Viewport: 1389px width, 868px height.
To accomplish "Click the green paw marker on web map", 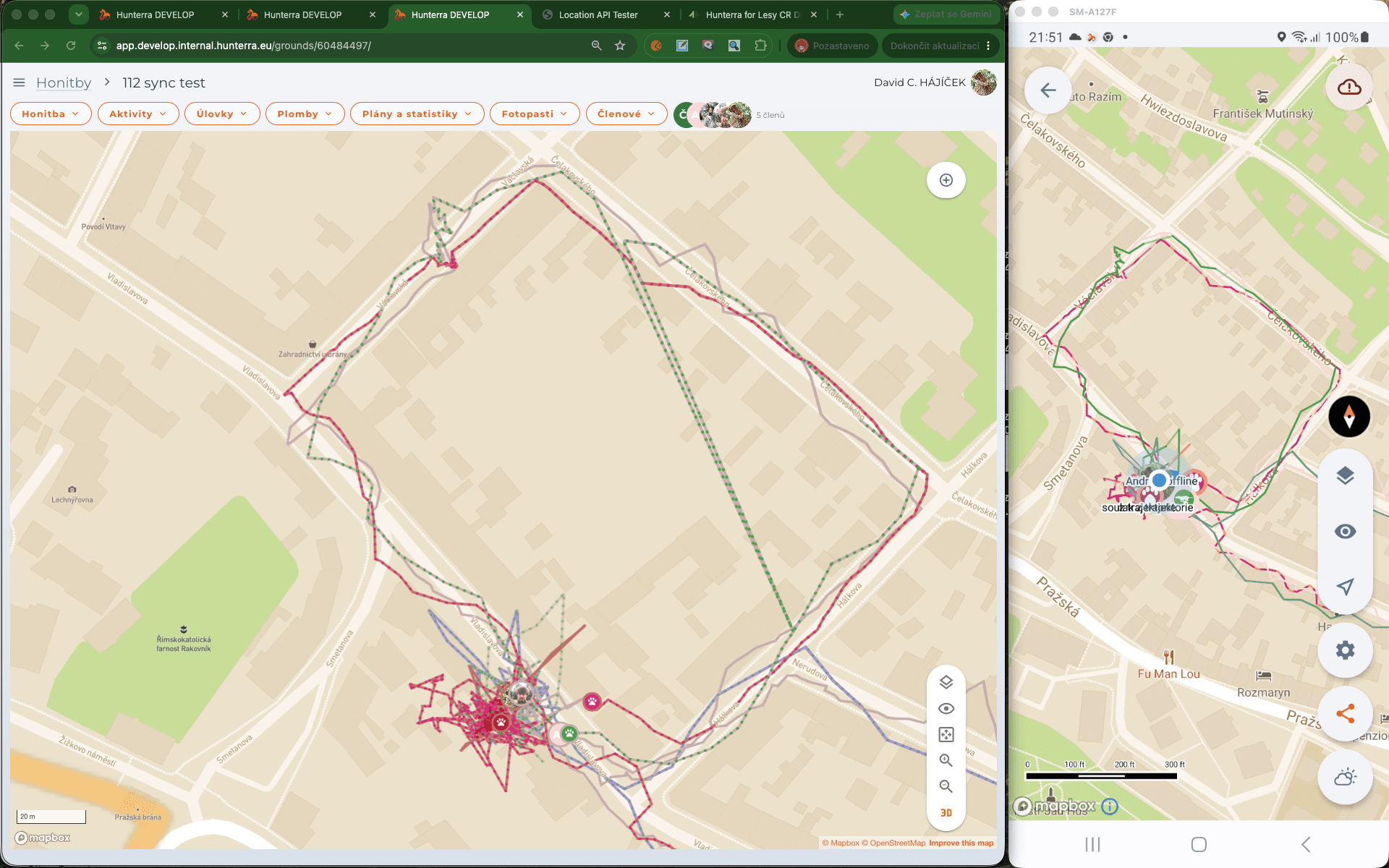I will pos(569,733).
